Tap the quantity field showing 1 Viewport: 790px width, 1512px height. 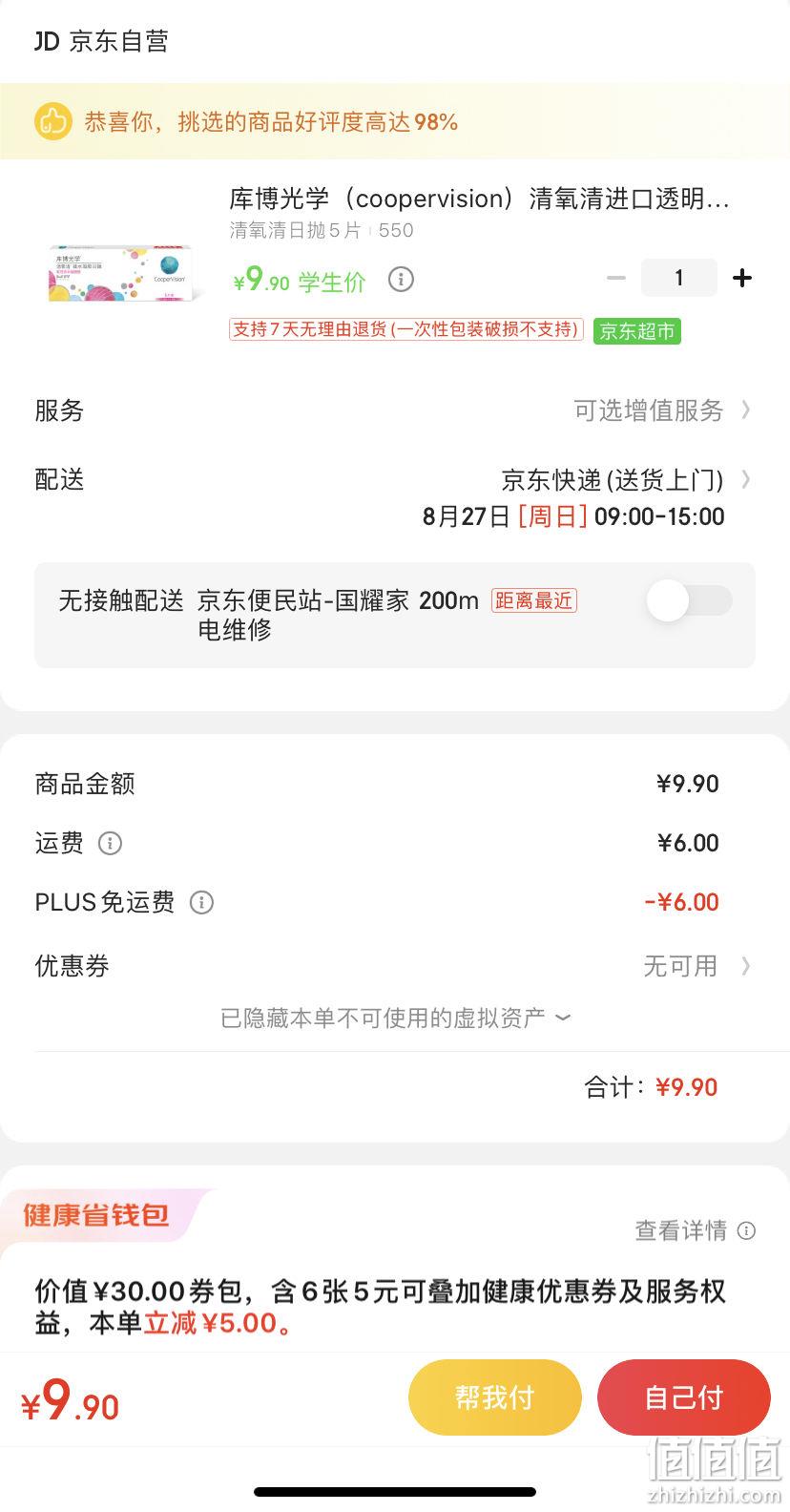click(678, 278)
